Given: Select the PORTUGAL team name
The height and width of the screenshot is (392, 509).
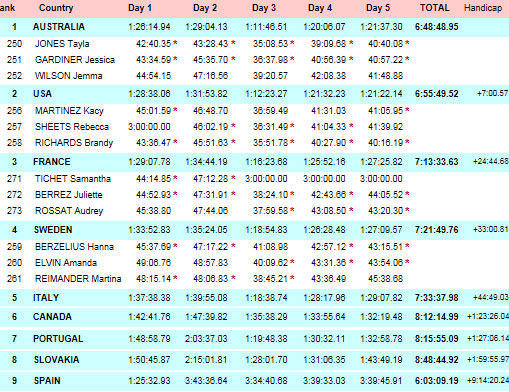Looking at the screenshot, I should point(58,339).
